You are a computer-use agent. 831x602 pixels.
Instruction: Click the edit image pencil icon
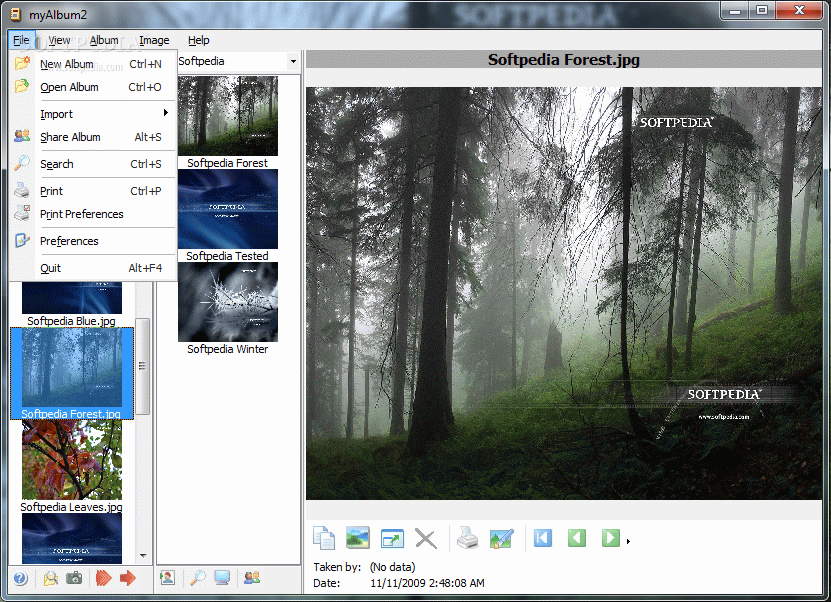click(501, 538)
